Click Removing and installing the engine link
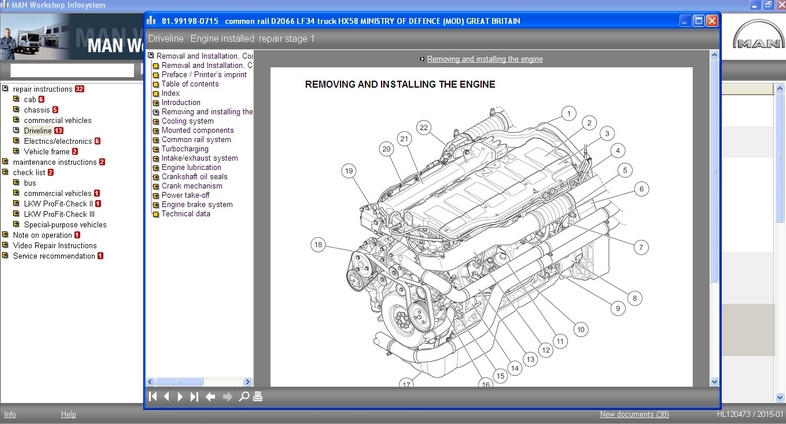 coord(485,59)
